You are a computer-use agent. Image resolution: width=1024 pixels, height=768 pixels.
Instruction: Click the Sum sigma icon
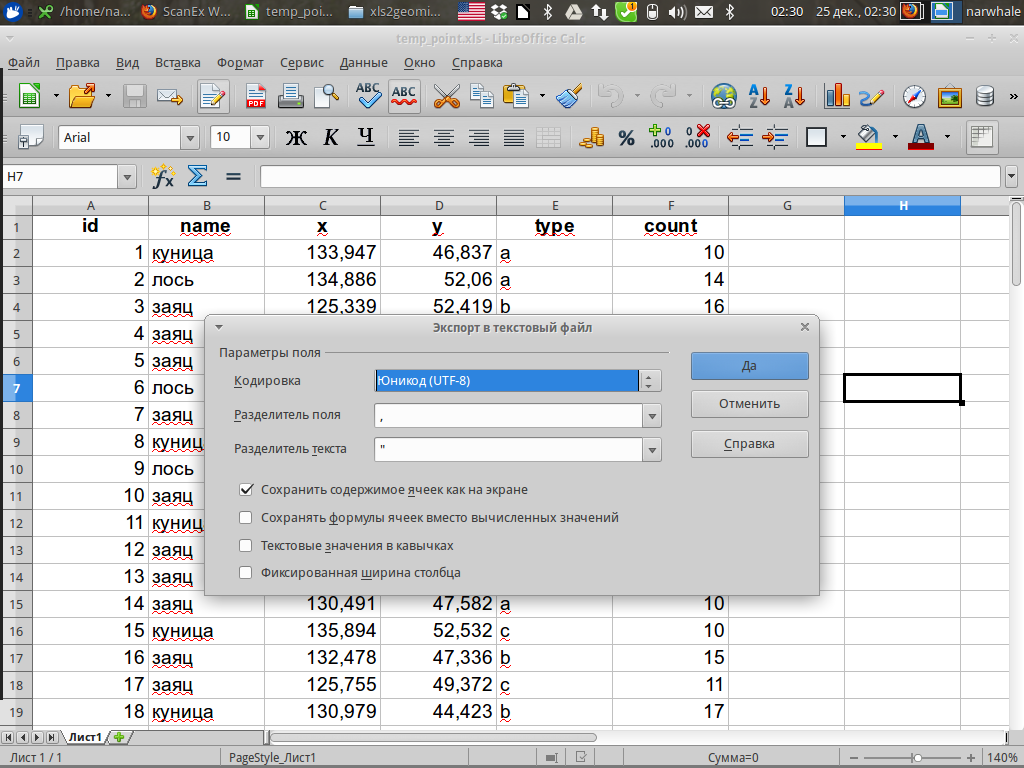tap(197, 176)
